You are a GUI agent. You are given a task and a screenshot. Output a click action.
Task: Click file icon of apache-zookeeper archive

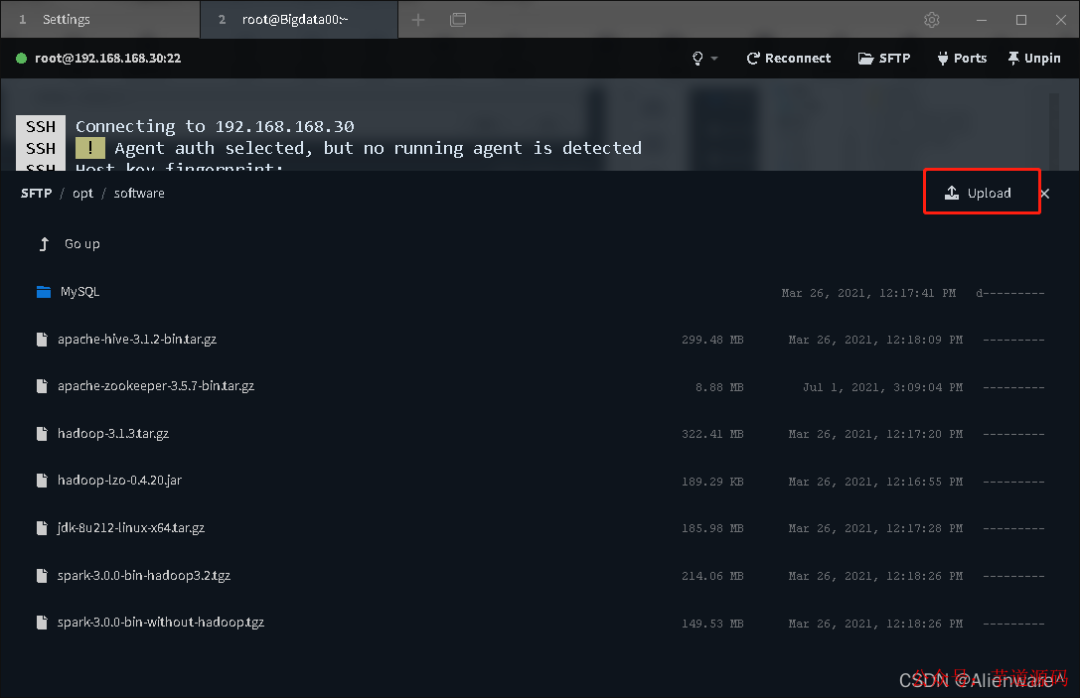click(x=42, y=386)
